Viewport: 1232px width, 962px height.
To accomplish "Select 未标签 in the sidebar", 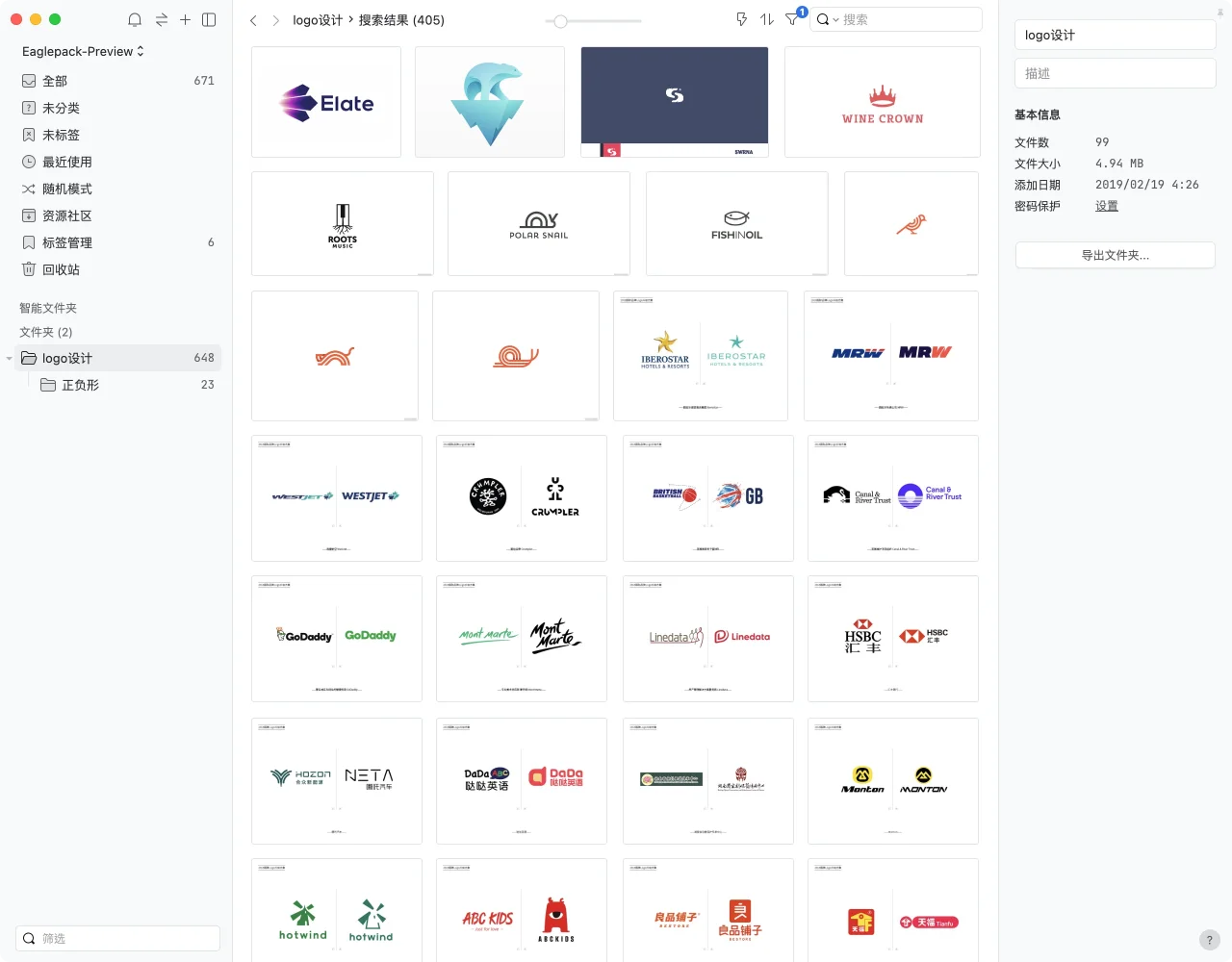I will [x=117, y=135].
